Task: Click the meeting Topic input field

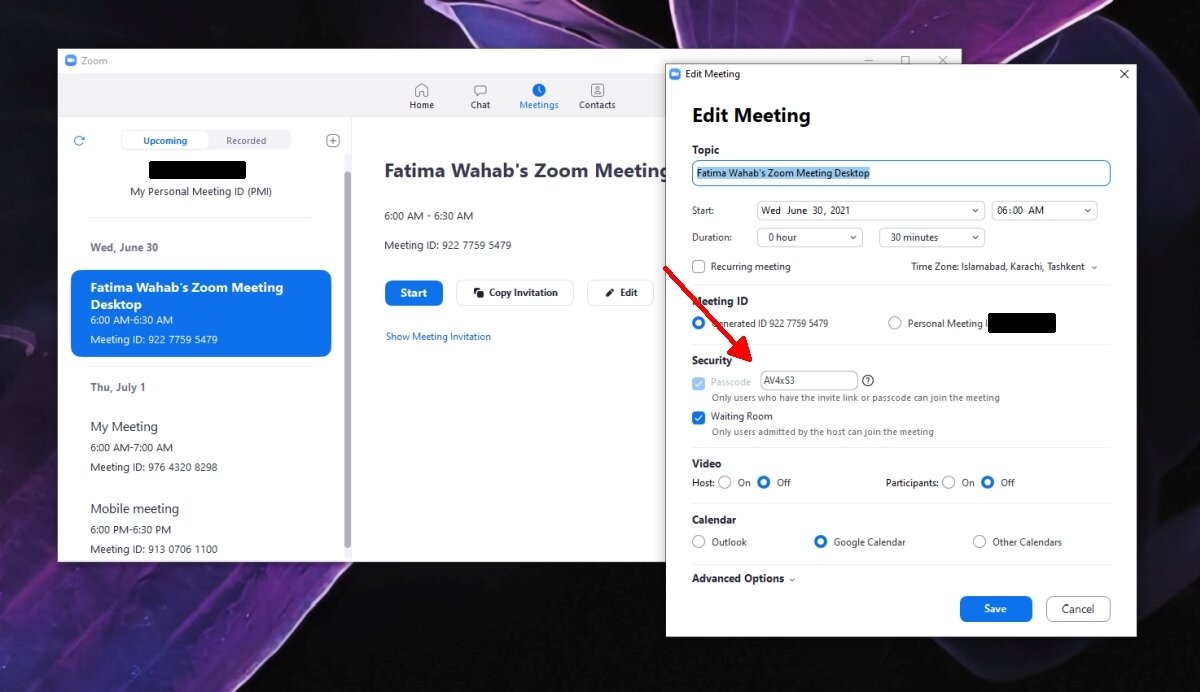Action: 899,172
